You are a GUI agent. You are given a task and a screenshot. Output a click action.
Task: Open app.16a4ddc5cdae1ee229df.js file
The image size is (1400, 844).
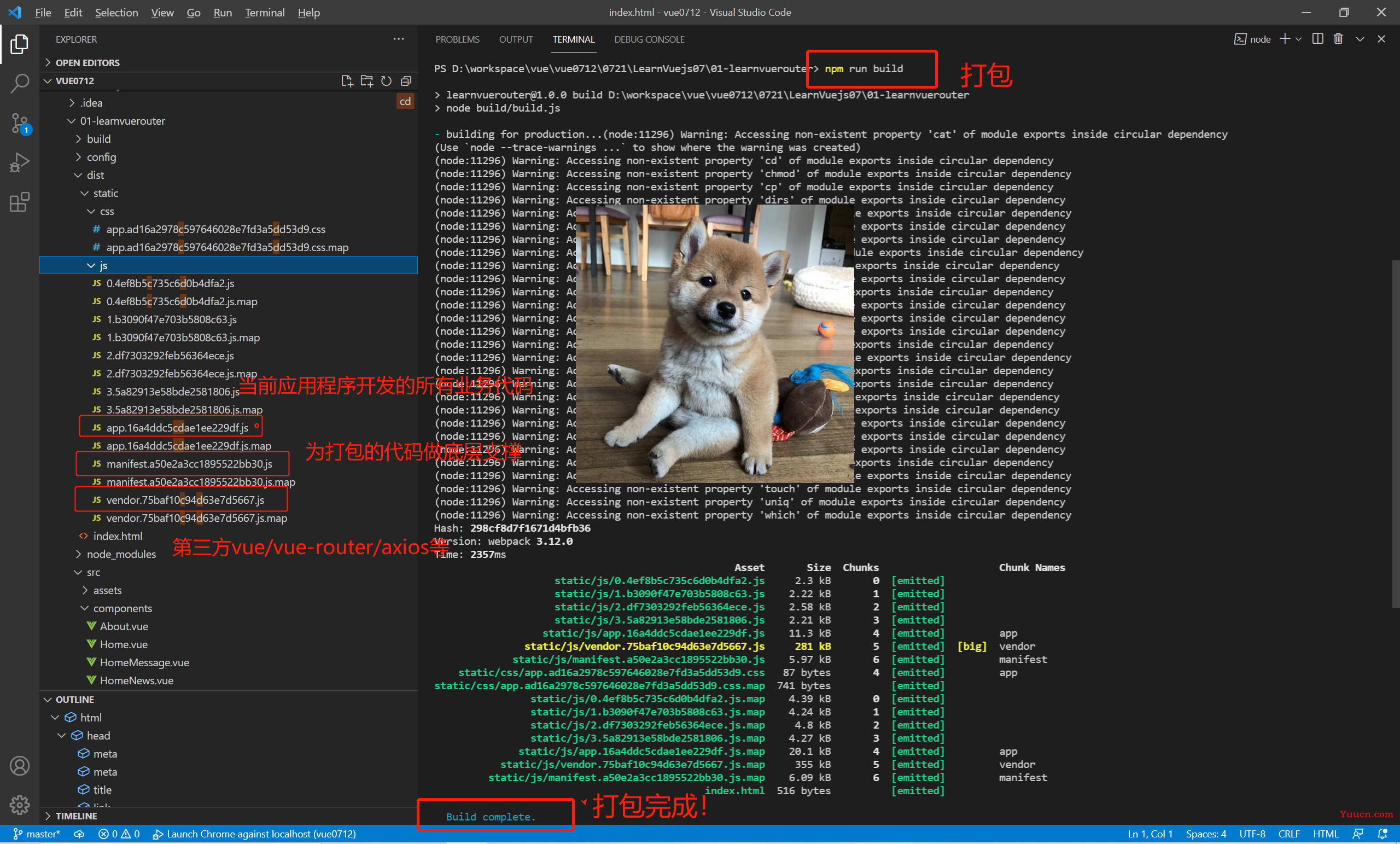pos(229,427)
